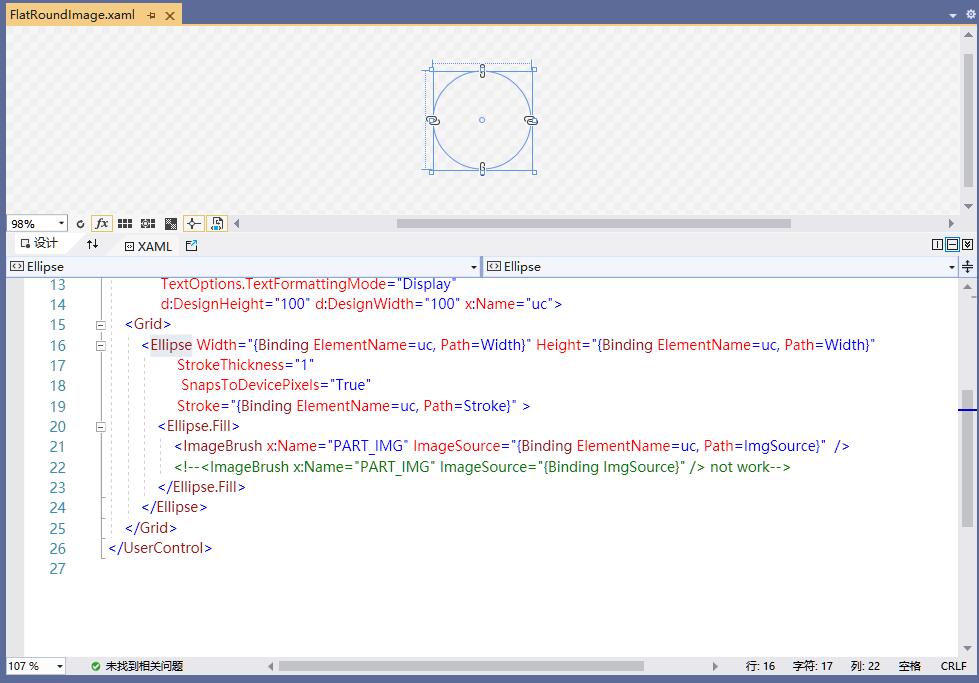This screenshot has height=683, width=979.
Task: Open the document tab list dropdown arrow
Action: (953, 15)
